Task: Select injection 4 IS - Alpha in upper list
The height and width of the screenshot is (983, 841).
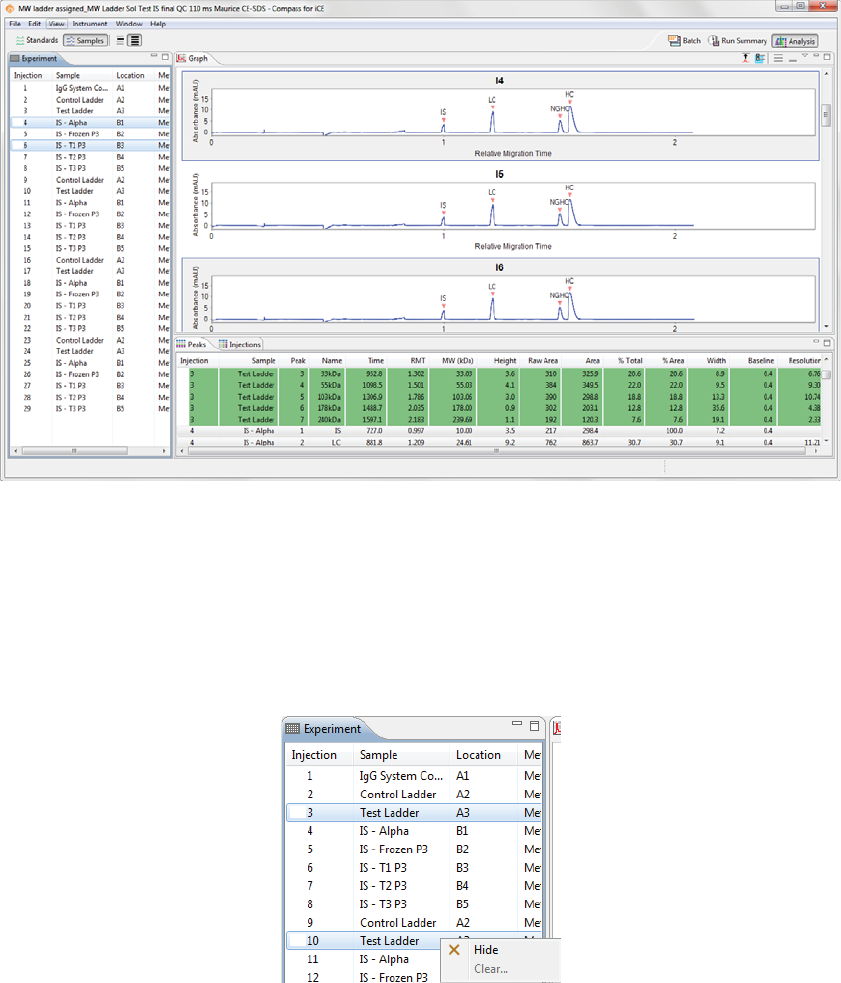Action: pos(90,123)
